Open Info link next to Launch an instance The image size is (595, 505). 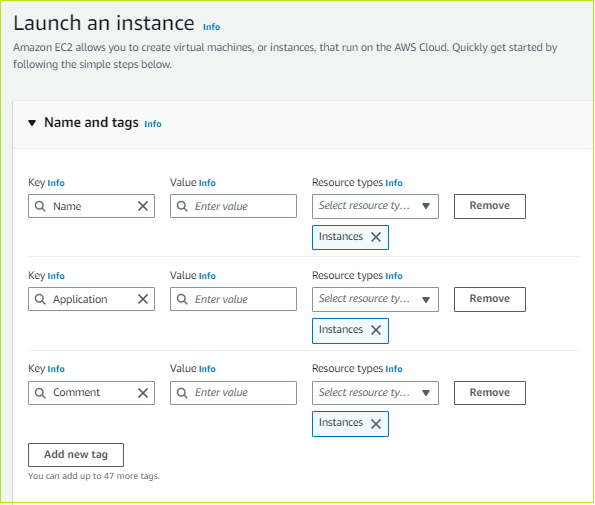(211, 27)
